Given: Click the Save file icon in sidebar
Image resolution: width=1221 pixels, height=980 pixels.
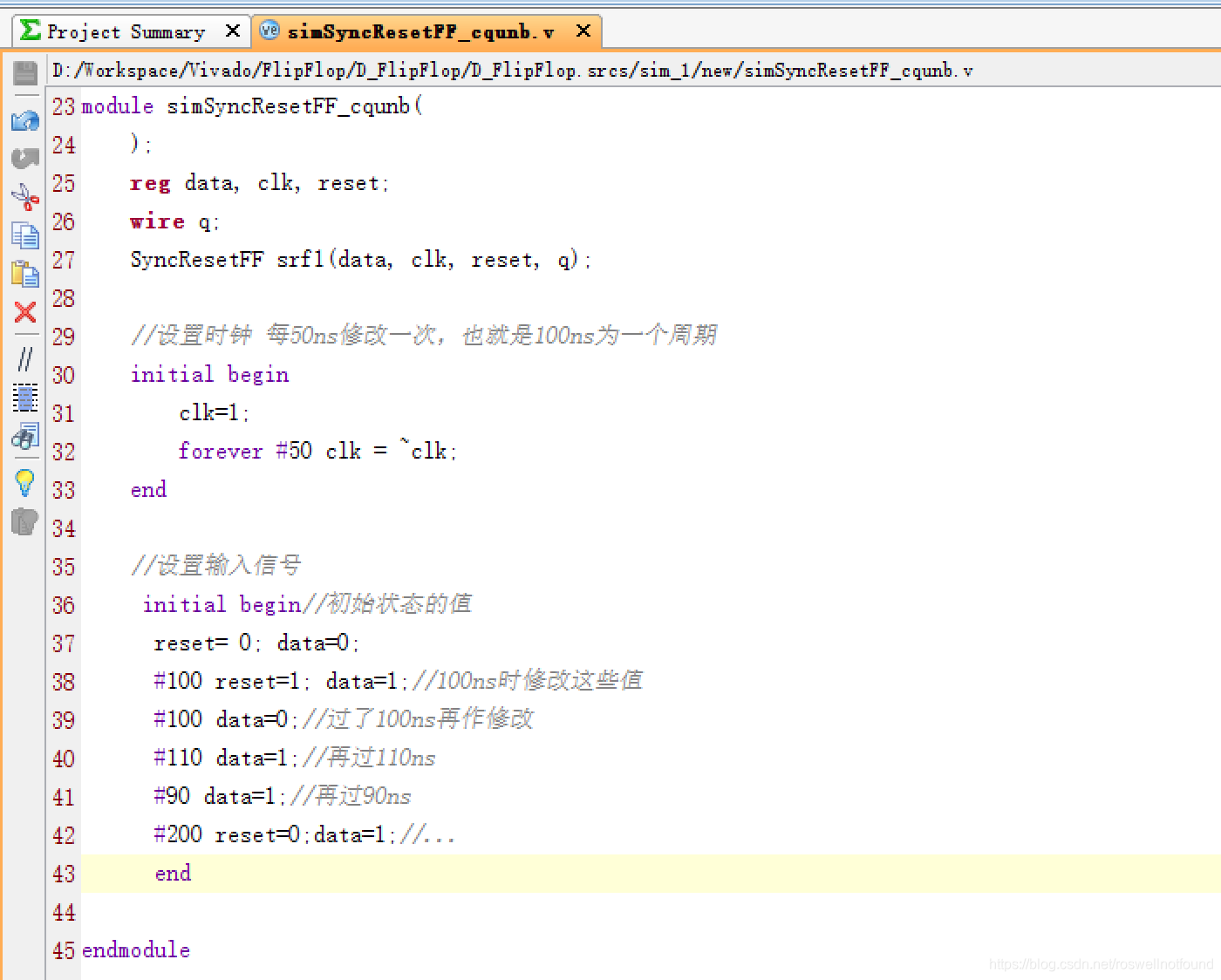Looking at the screenshot, I should pyautogui.click(x=25, y=72).
